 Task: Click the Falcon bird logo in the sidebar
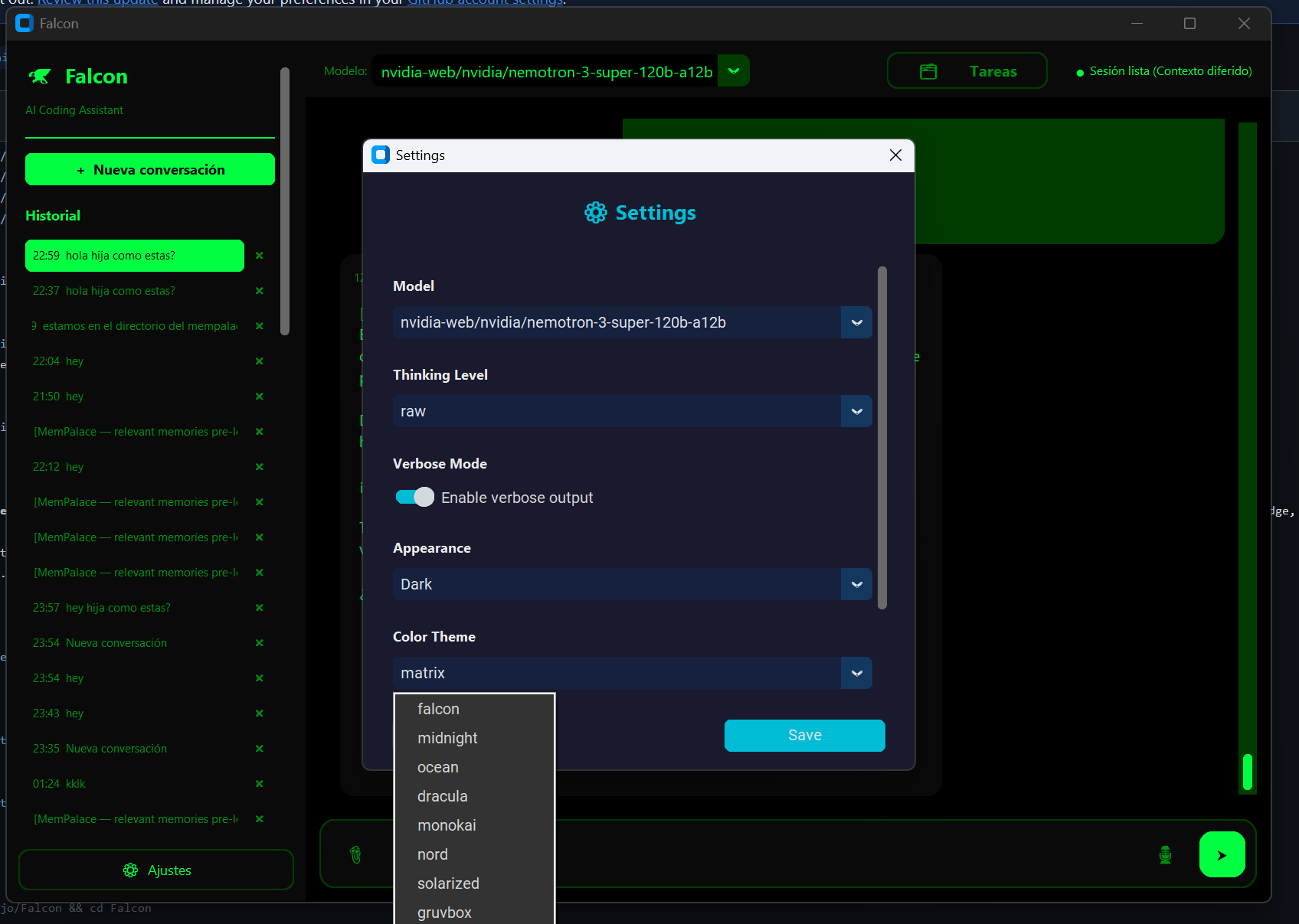pos(40,77)
